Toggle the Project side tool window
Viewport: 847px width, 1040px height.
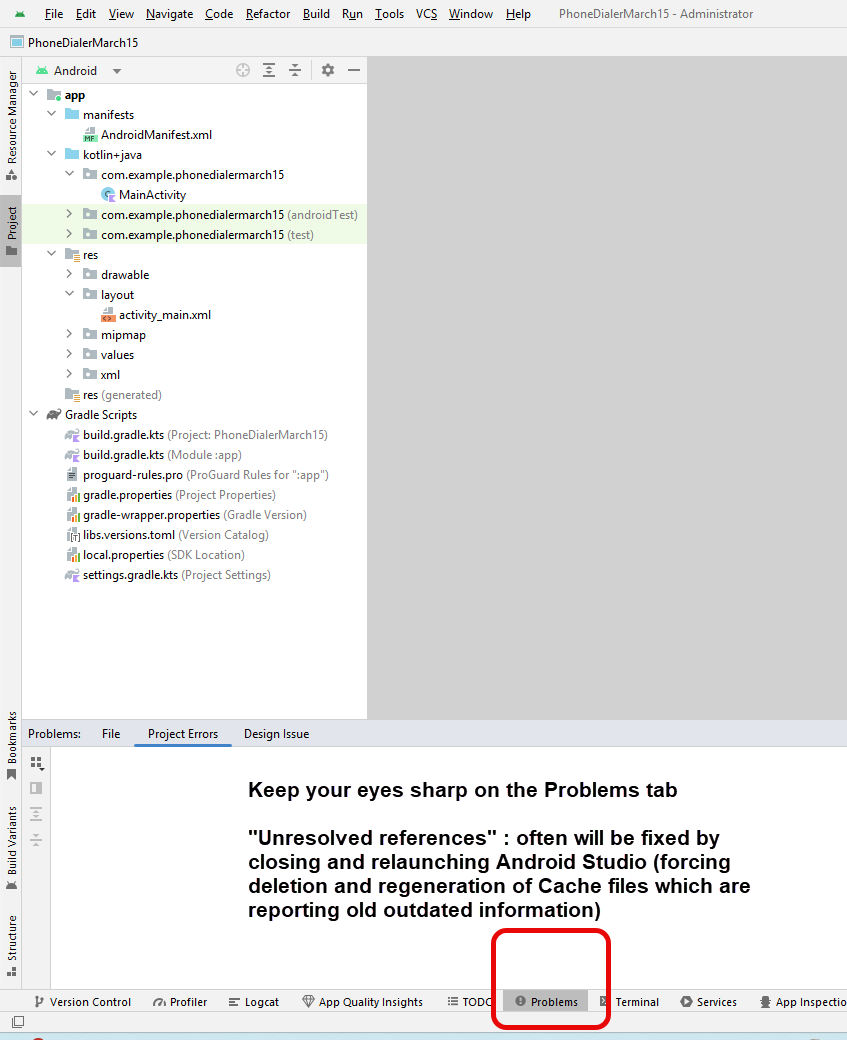tap(11, 231)
